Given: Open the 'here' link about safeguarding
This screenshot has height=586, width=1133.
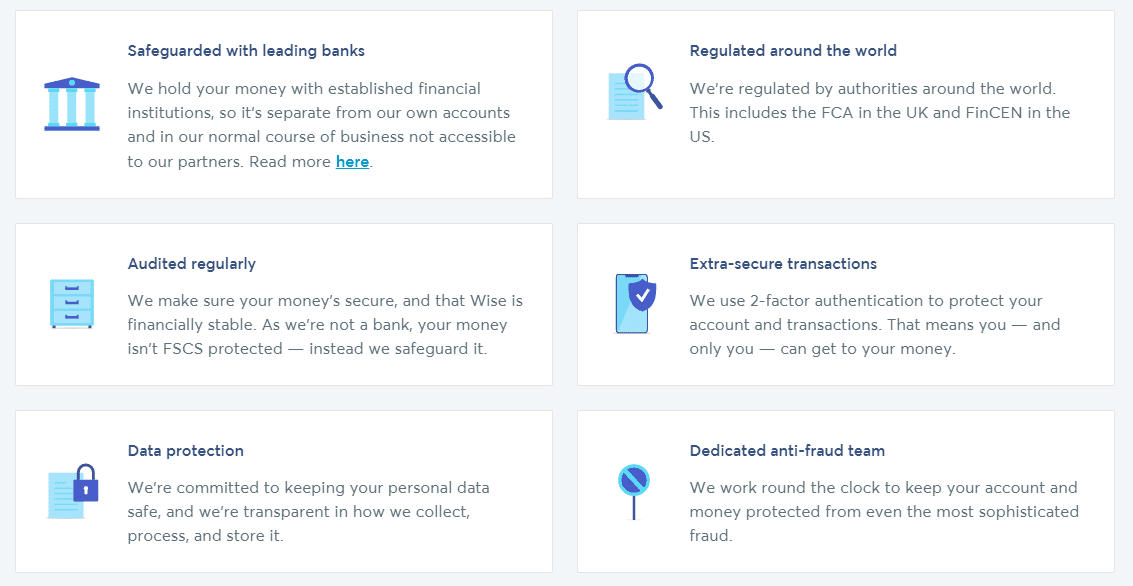Looking at the screenshot, I should point(353,161).
